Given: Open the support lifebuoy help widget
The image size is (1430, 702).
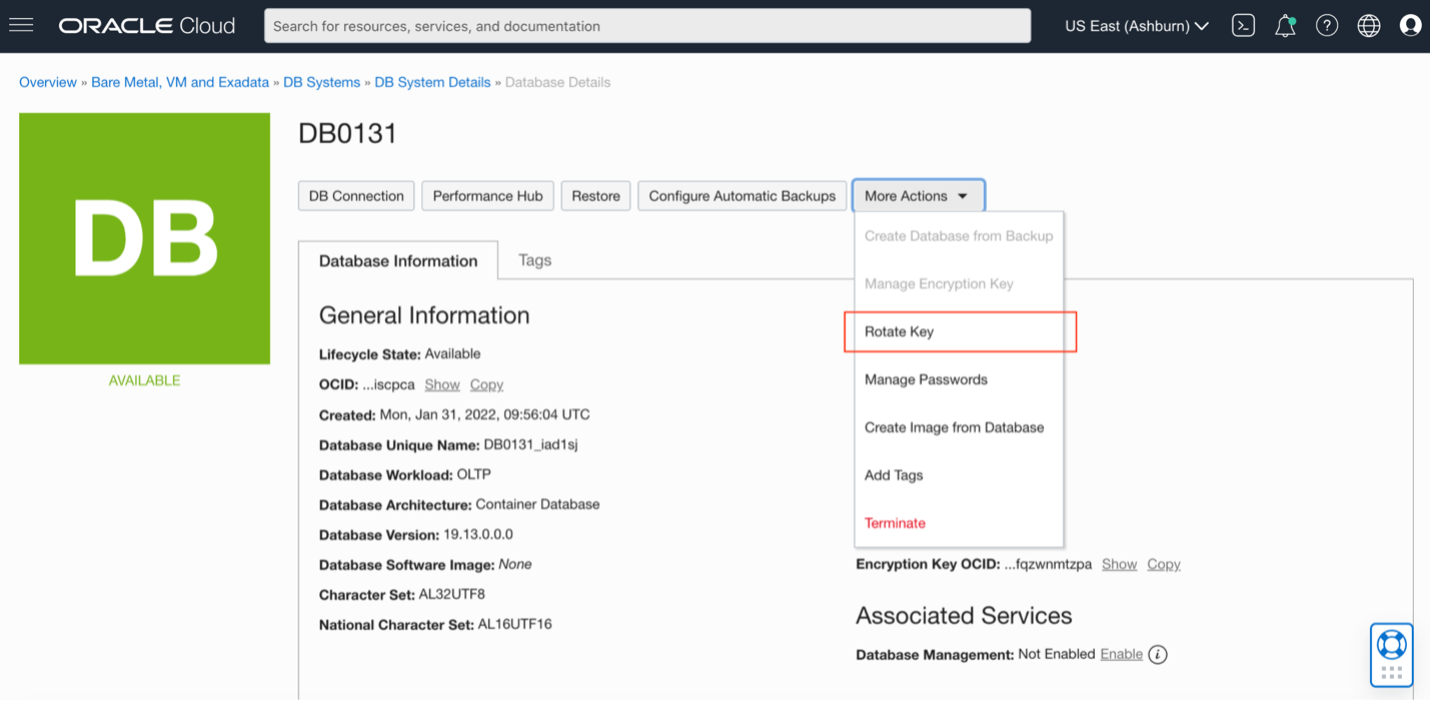Looking at the screenshot, I should point(1391,644).
